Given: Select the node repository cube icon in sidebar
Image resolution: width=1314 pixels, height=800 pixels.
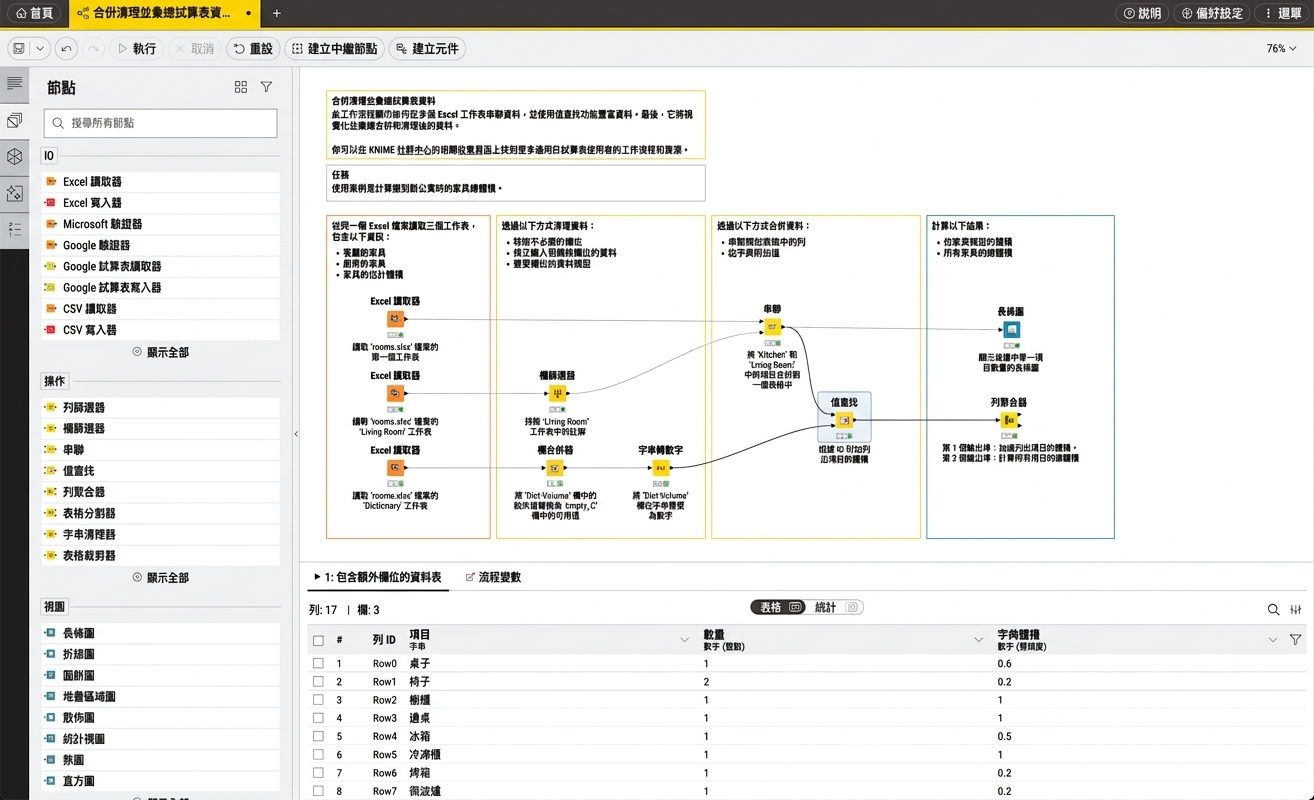Looking at the screenshot, I should click(x=14, y=157).
